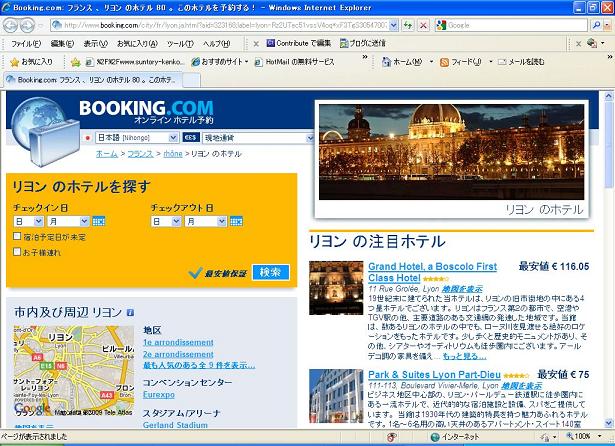Click the フランス breadcrumb link
The width and height of the screenshot is (615, 446).
click(140, 154)
